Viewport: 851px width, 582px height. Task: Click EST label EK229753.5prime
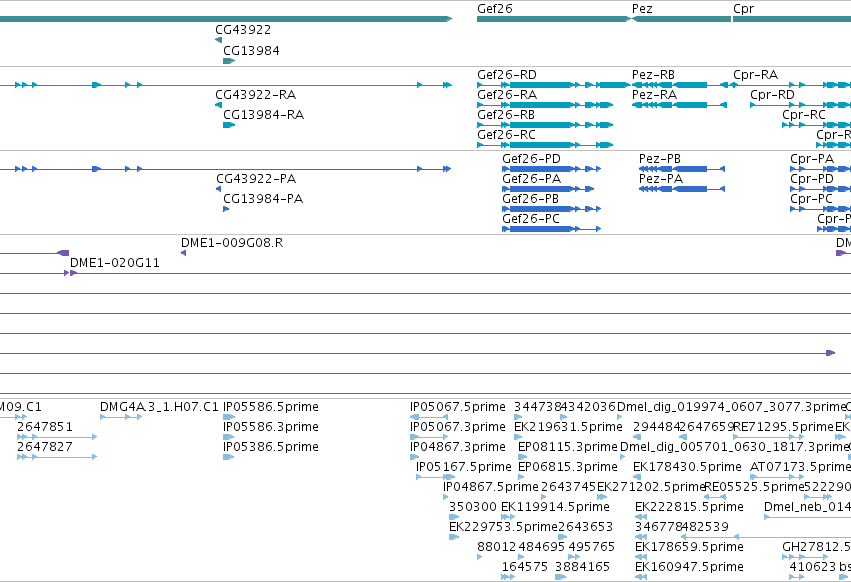point(503,527)
